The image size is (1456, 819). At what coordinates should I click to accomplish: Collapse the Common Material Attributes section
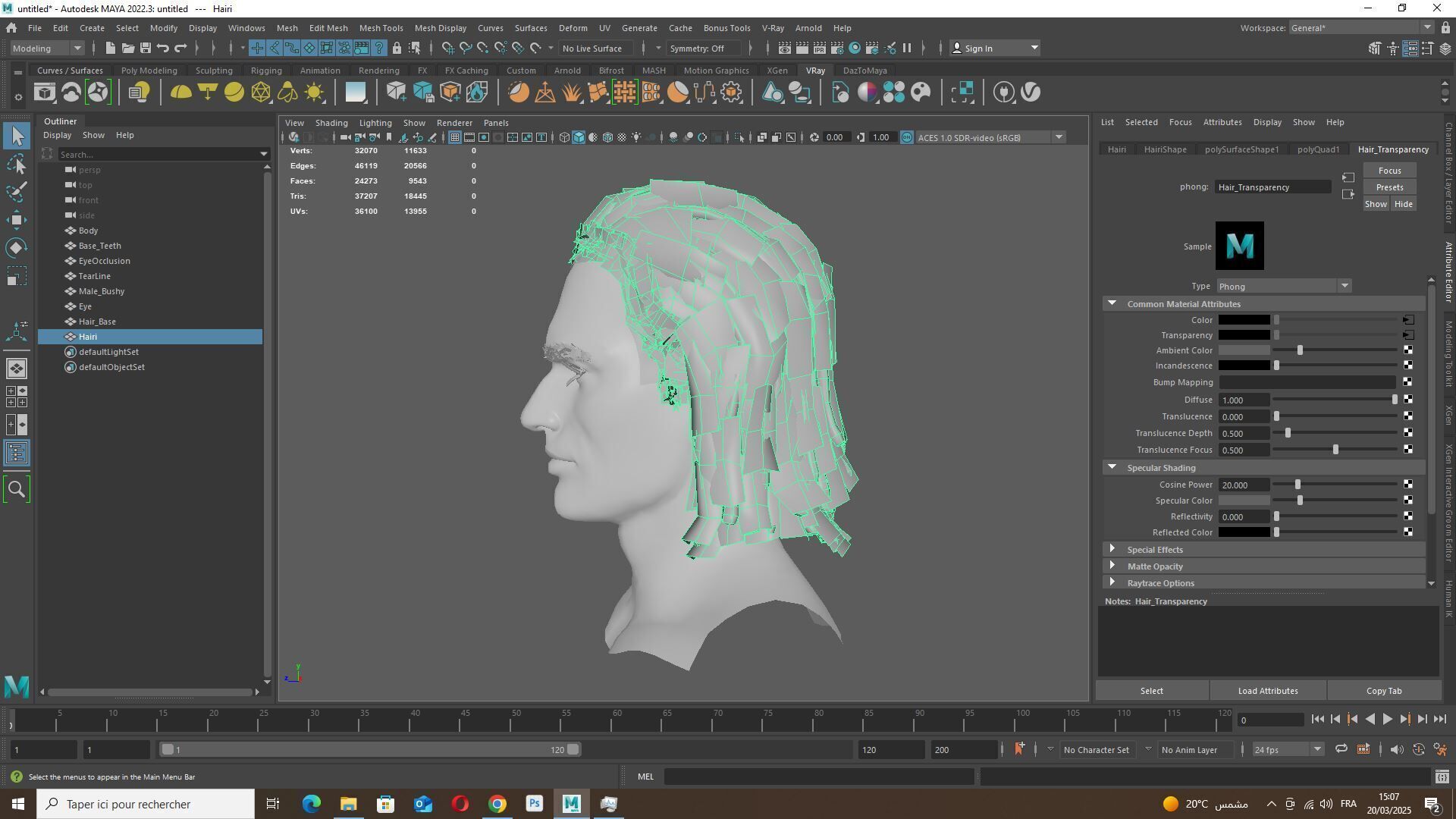point(1112,304)
